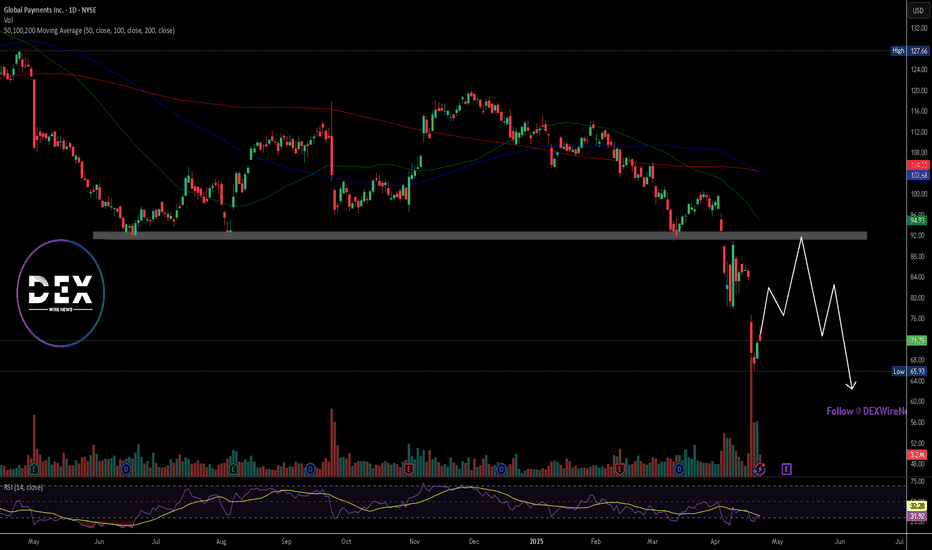
Task: Open the red E earnings marker in February 2025
Action: coord(619,469)
